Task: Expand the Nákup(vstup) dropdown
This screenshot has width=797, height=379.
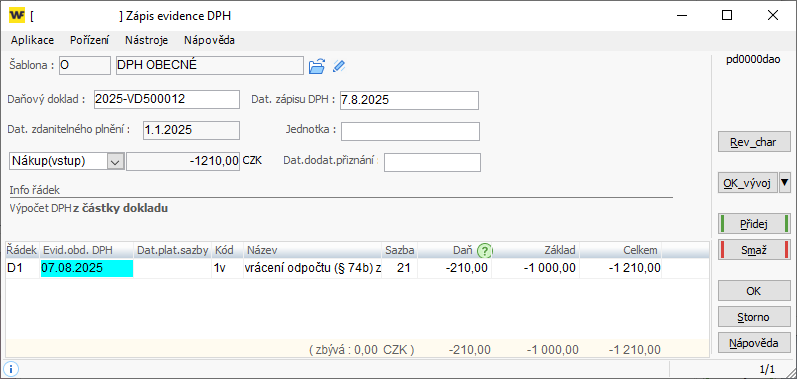Action: [115, 162]
